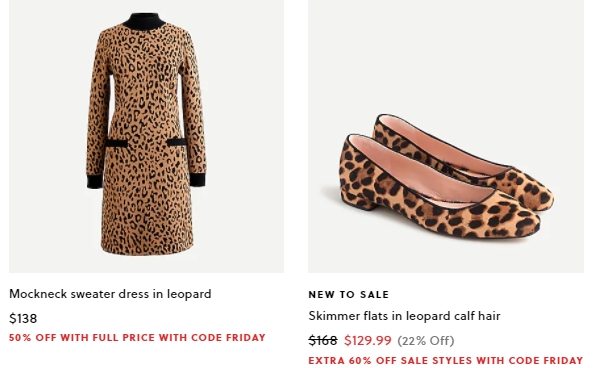Click the right black sleeve cuff of dress
This screenshot has width=595, height=368.
click(x=197, y=179)
